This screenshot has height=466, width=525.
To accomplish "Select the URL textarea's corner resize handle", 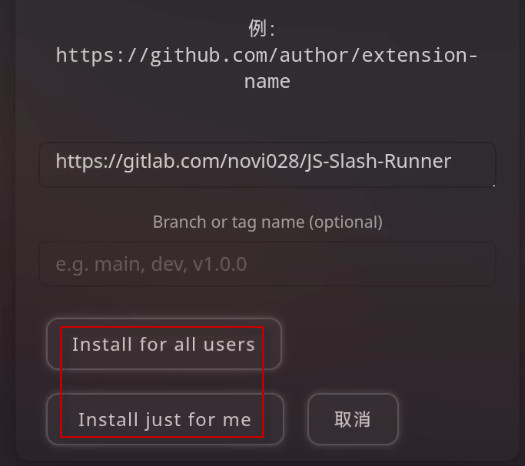I will click(x=493, y=184).
